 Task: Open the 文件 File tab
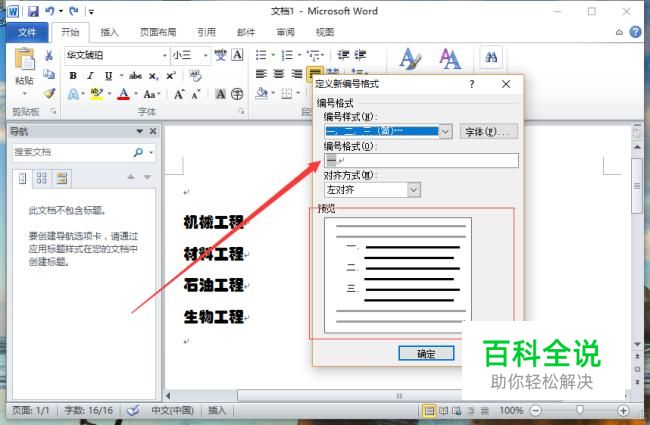point(27,32)
